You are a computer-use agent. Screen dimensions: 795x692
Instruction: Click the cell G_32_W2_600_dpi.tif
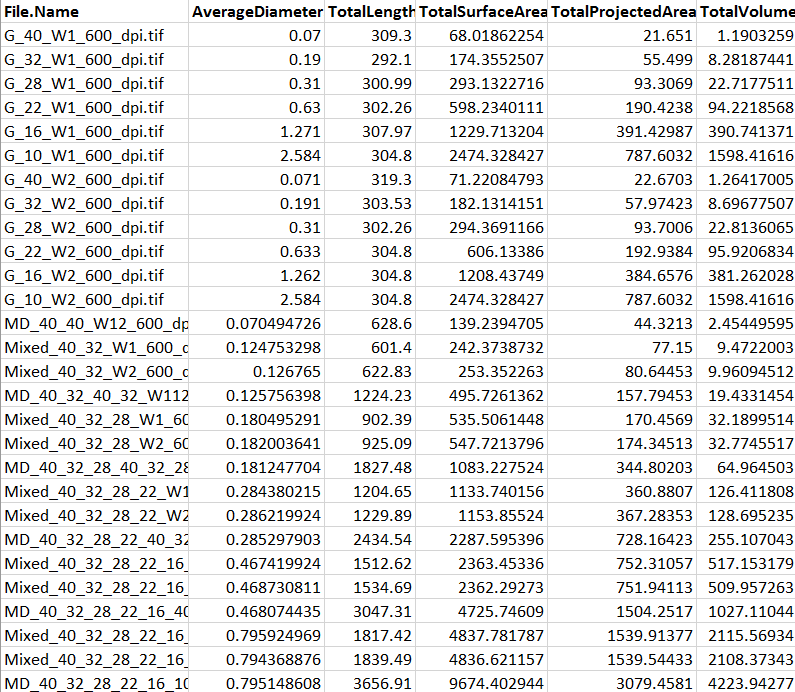[94, 203]
